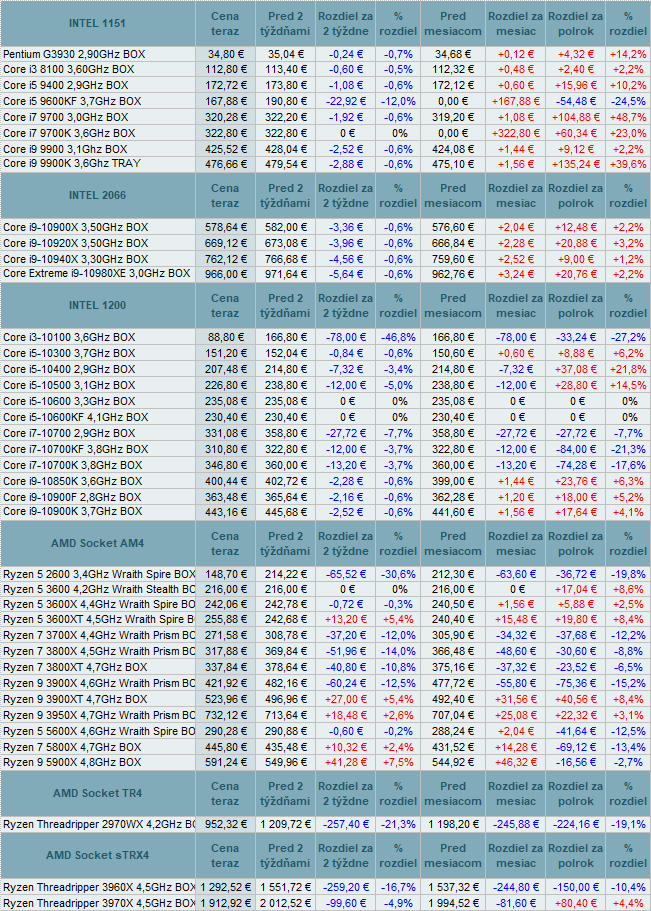The width and height of the screenshot is (651, 911).
Task: Select Ryzen Threadripper 2970WX 4,2GHz product name
Action: tap(99, 824)
